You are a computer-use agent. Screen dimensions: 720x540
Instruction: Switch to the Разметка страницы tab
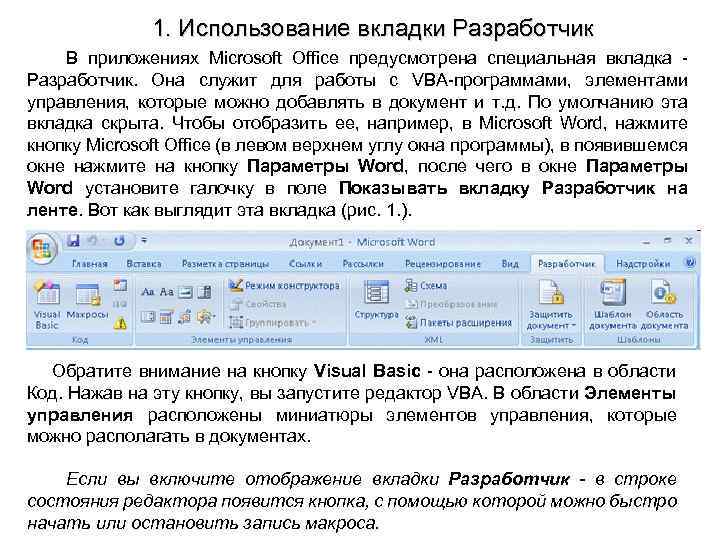pyautogui.click(x=225, y=264)
